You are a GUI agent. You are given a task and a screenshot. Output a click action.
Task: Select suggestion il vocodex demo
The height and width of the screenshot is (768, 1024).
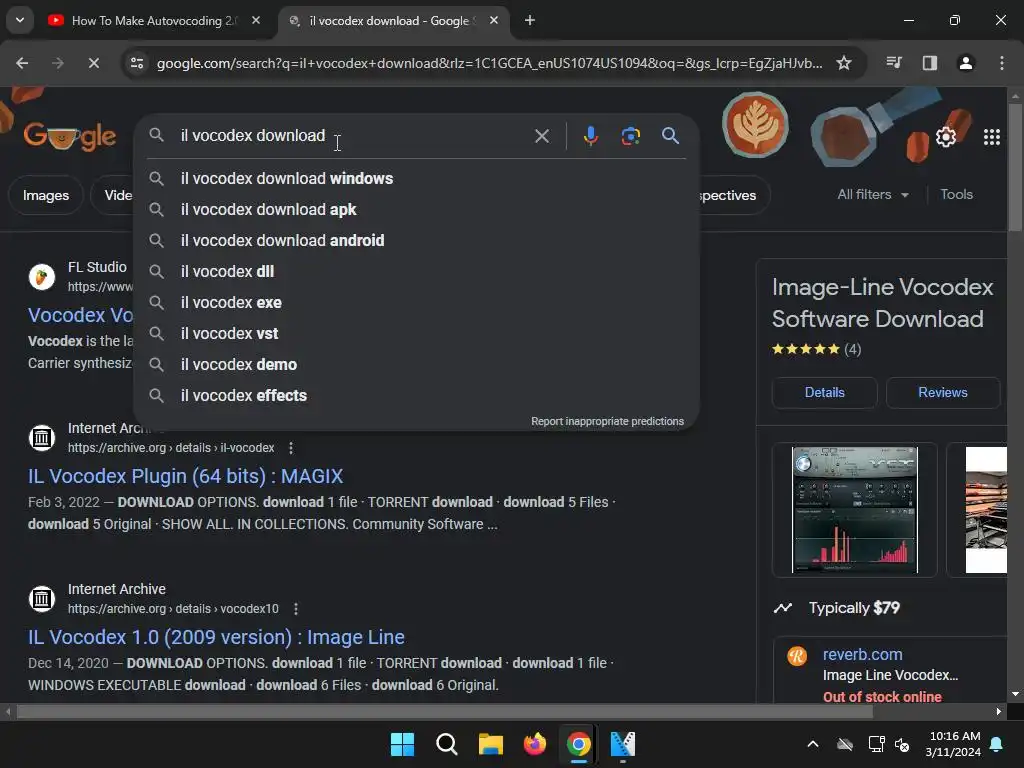[x=416, y=364]
